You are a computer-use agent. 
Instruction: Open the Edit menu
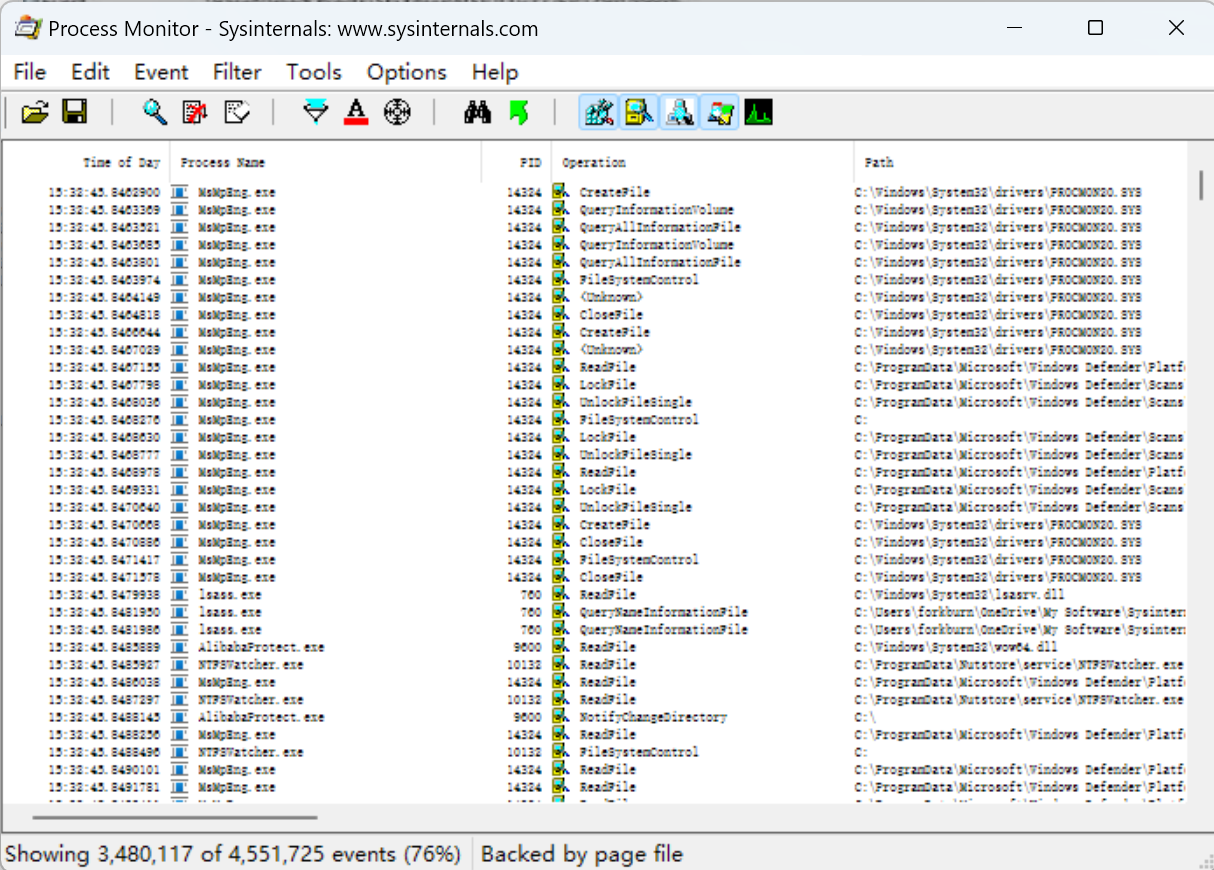click(90, 72)
